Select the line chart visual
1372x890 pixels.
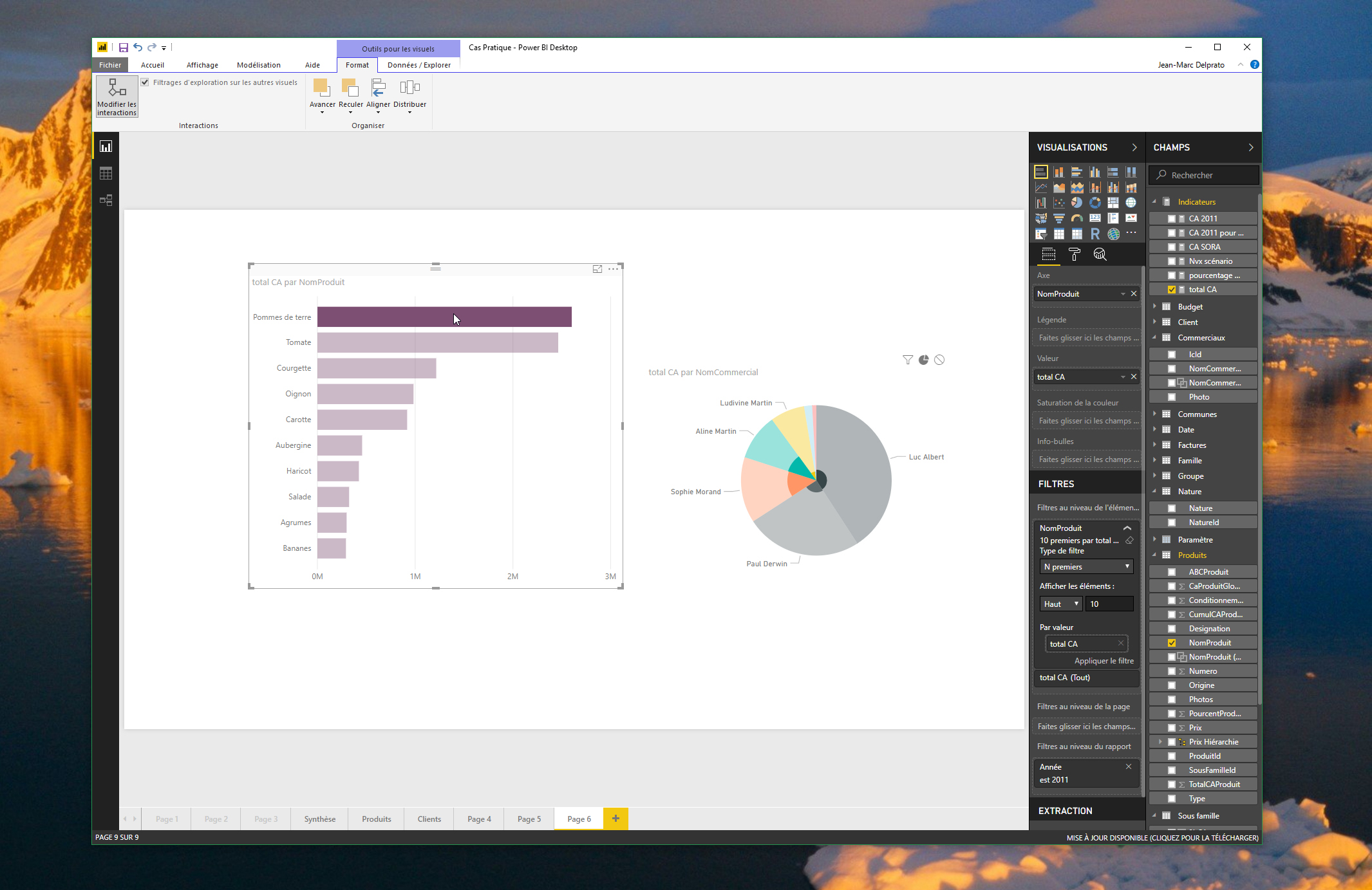1040,187
